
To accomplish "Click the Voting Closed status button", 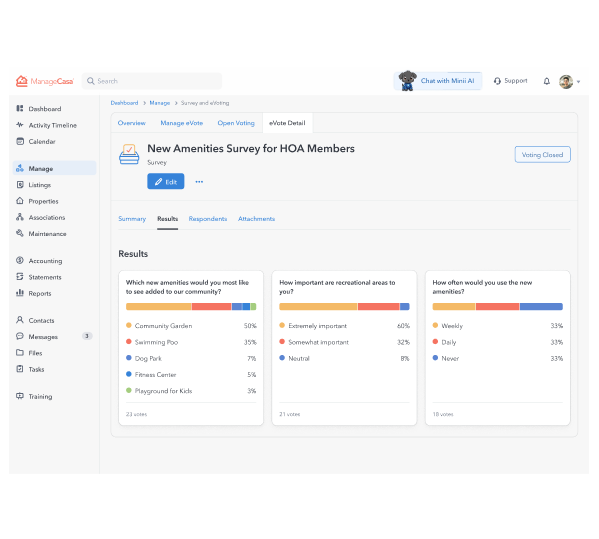I will [x=542, y=155].
